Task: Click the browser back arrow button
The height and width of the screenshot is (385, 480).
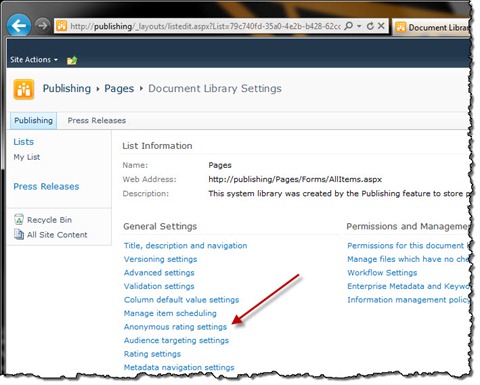Action: pyautogui.click(x=19, y=26)
